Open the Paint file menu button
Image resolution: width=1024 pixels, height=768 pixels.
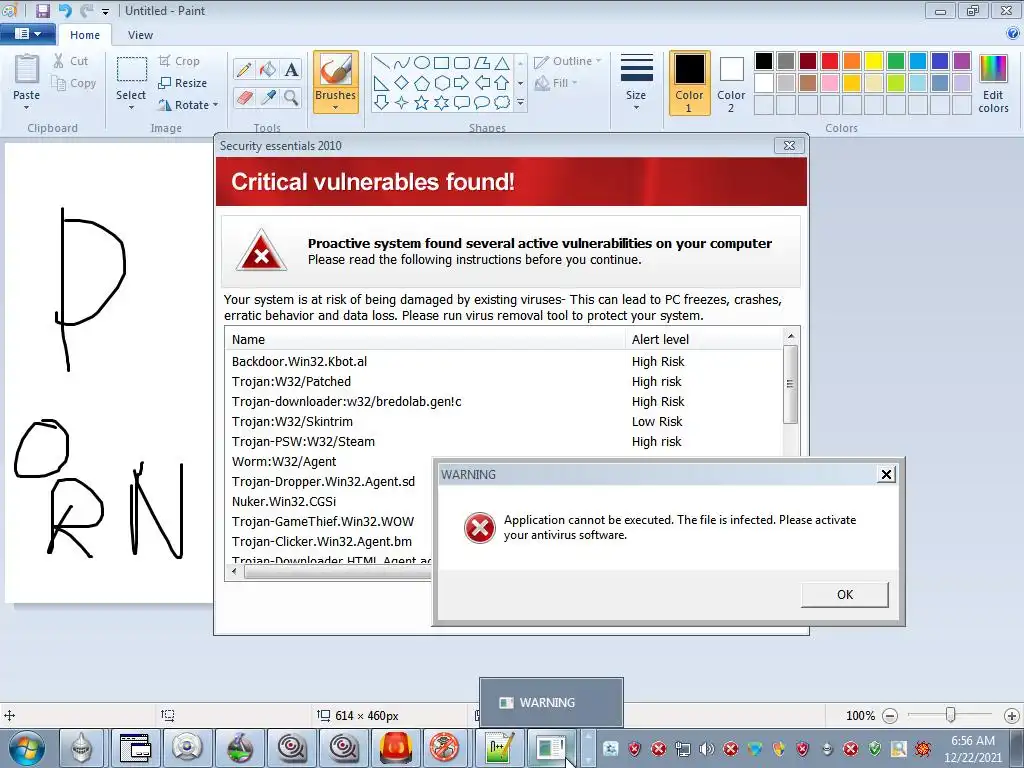pyautogui.click(x=27, y=34)
